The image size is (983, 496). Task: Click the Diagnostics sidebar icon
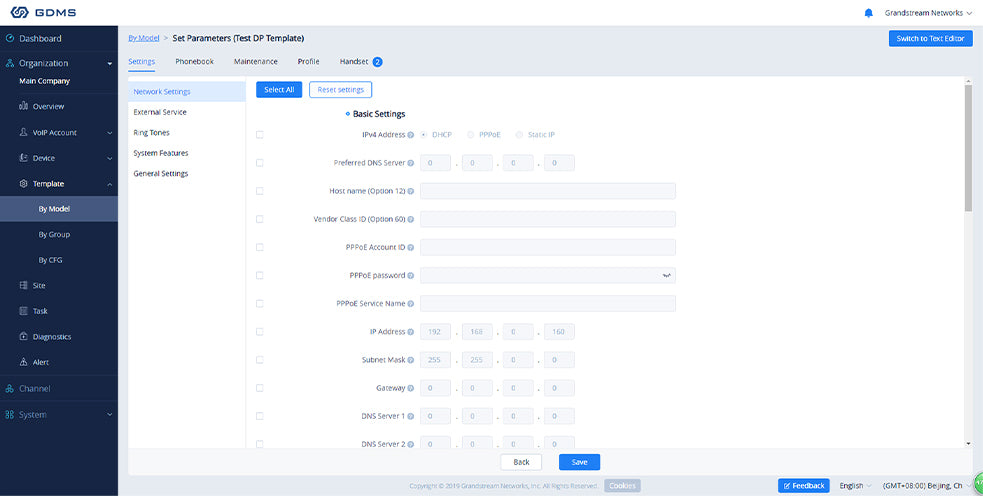(x=24, y=337)
